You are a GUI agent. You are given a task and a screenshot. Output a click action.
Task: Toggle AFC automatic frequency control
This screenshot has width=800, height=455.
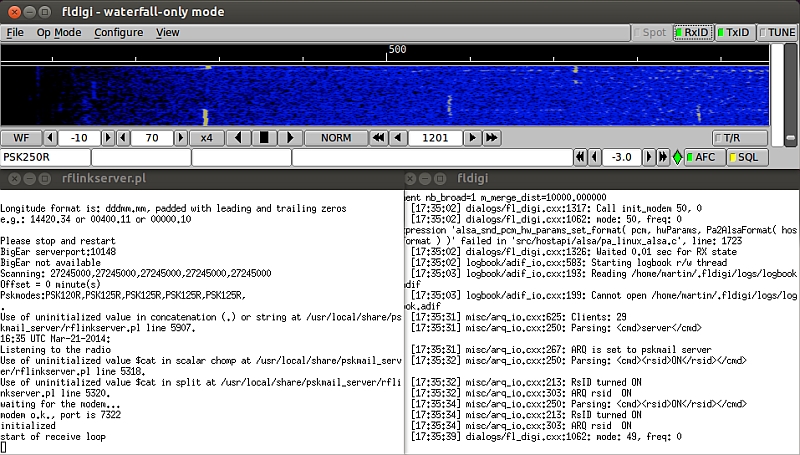pos(705,157)
